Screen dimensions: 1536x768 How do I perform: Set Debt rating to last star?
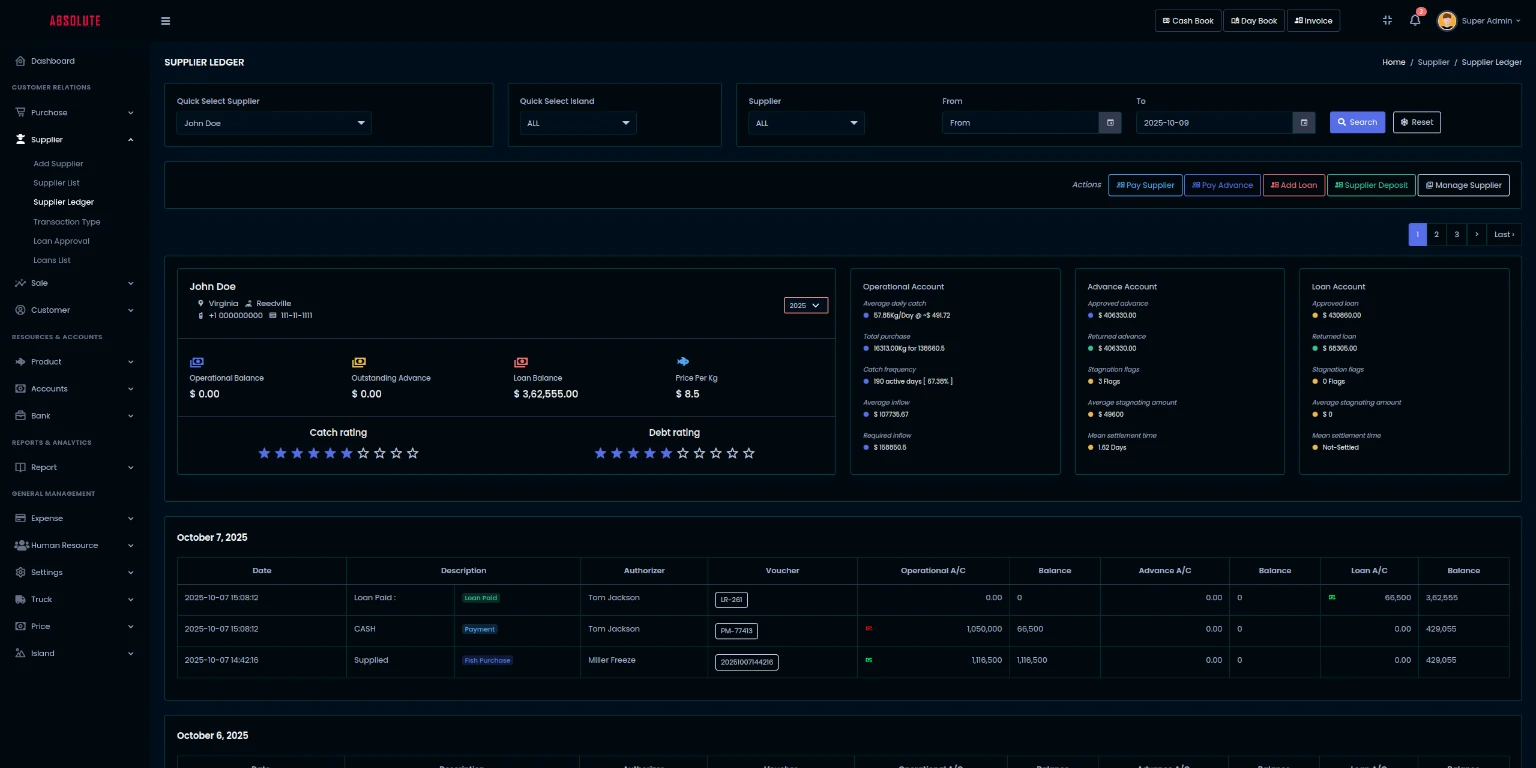(x=749, y=453)
